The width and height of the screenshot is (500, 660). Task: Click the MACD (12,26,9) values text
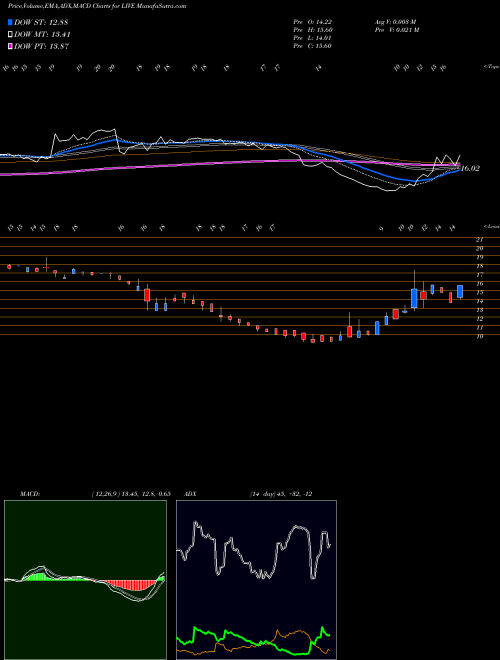131,494
